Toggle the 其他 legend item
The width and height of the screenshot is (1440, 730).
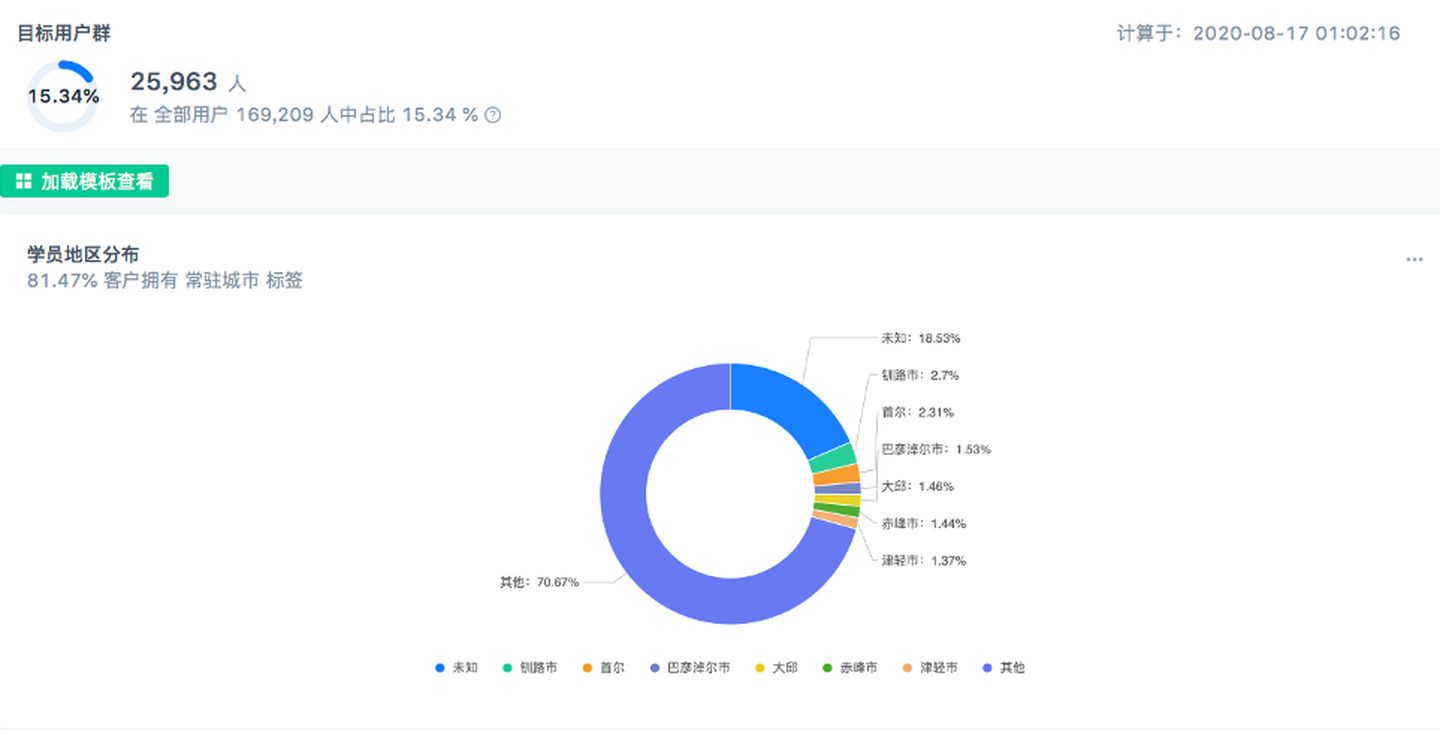[x=1003, y=667]
